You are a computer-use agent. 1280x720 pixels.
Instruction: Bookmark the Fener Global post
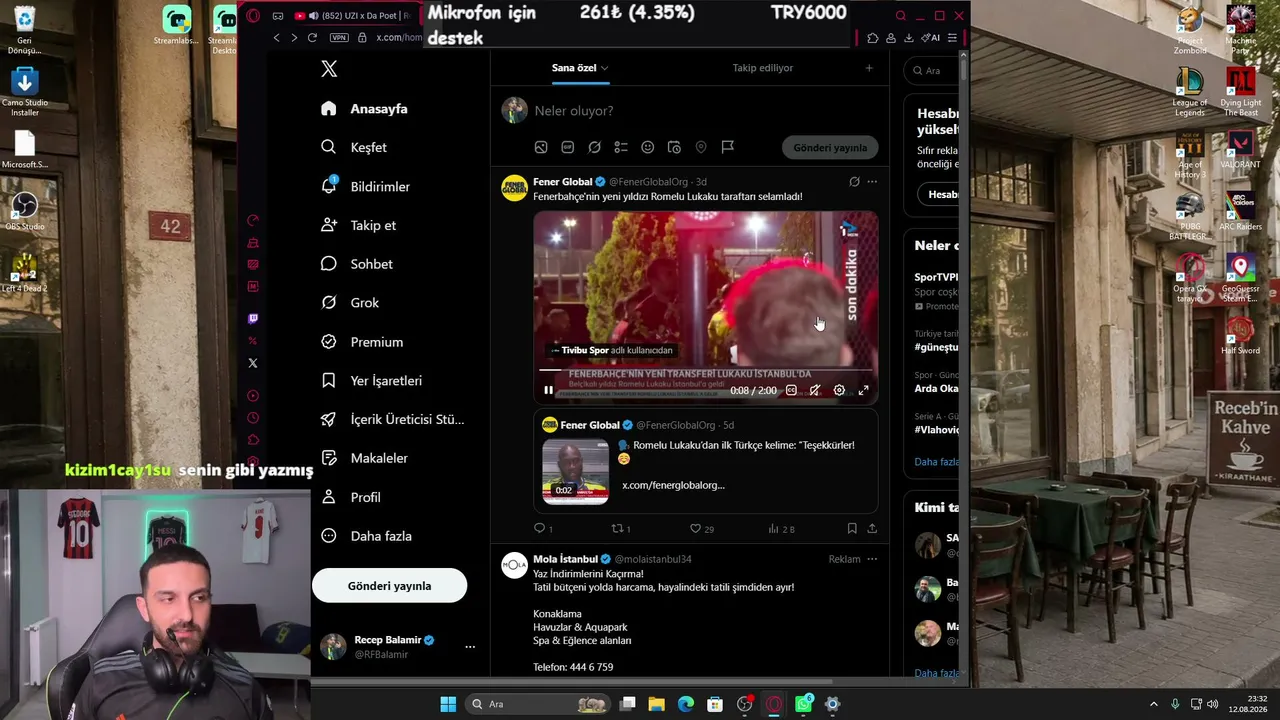852,528
